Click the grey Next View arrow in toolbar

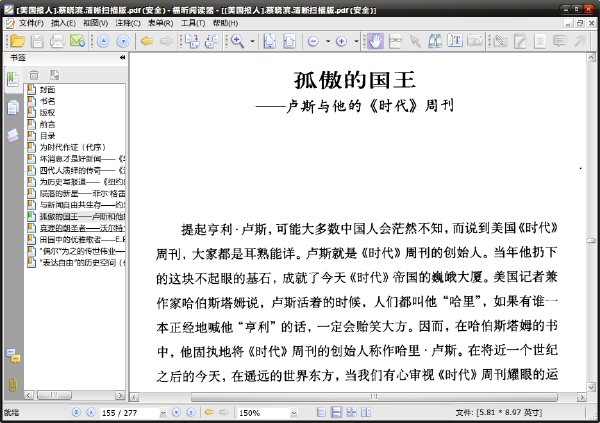(x=166, y=41)
